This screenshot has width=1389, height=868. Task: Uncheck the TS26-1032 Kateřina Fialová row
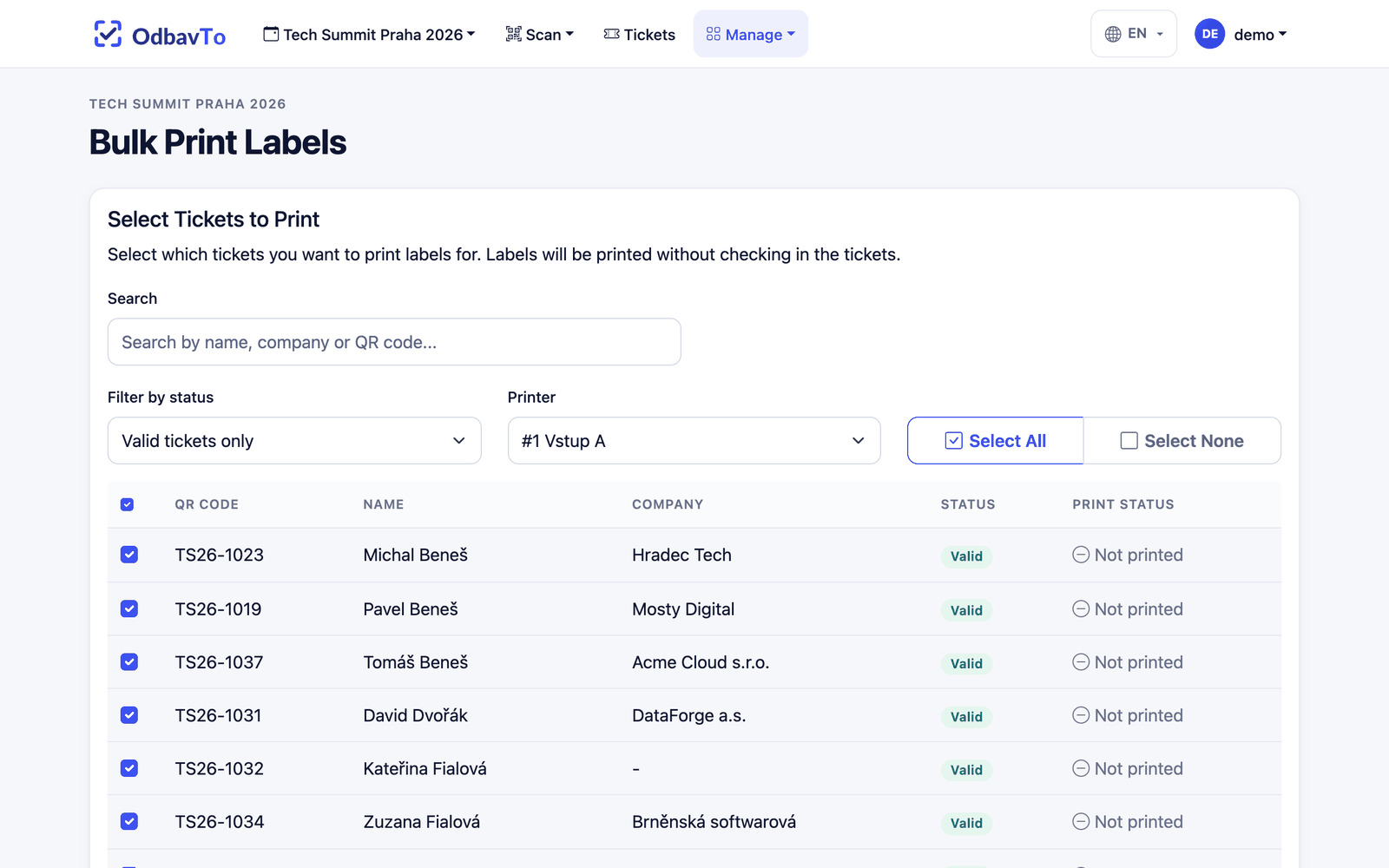coord(129,768)
